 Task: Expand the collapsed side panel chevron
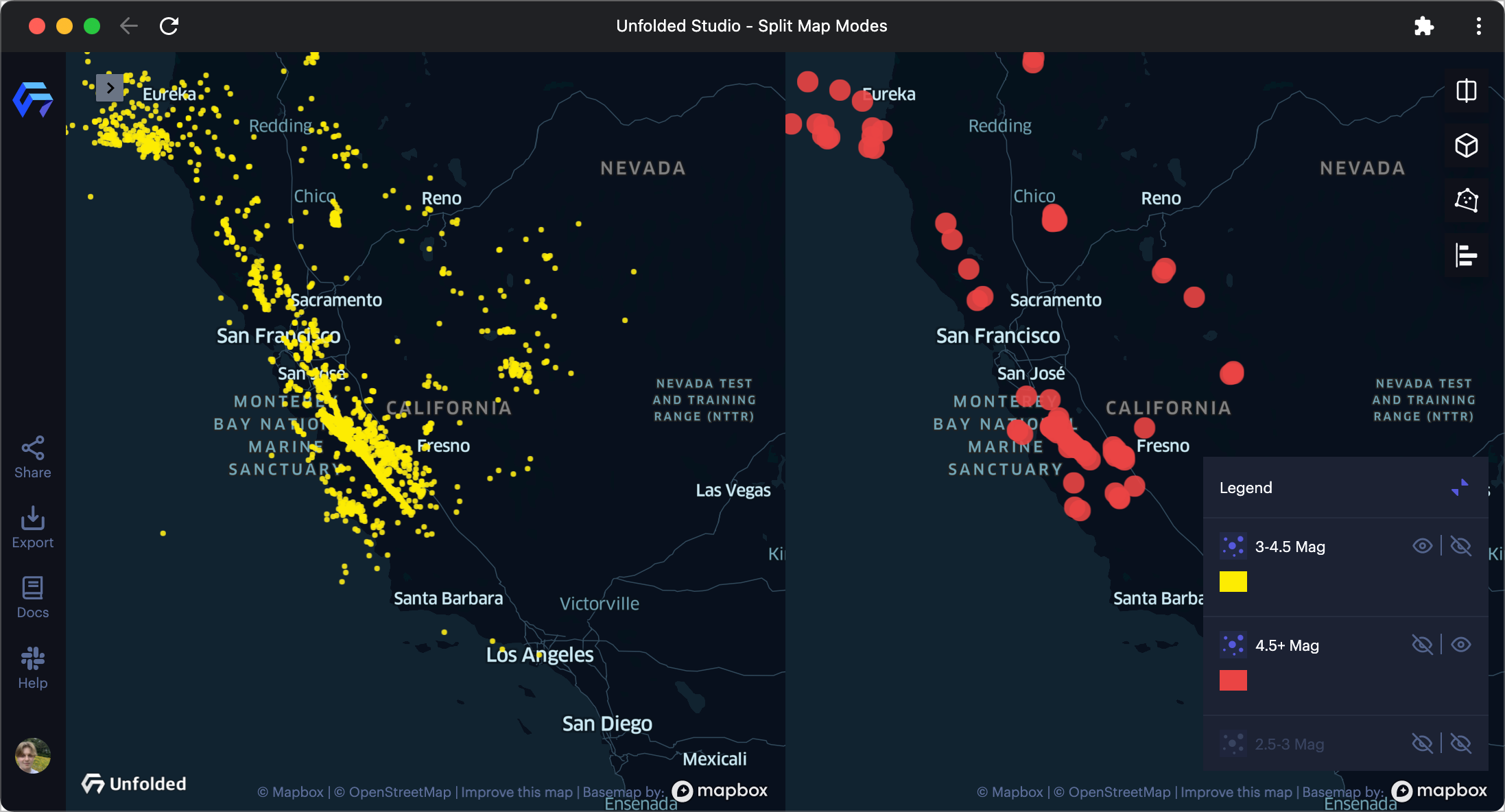coord(110,88)
